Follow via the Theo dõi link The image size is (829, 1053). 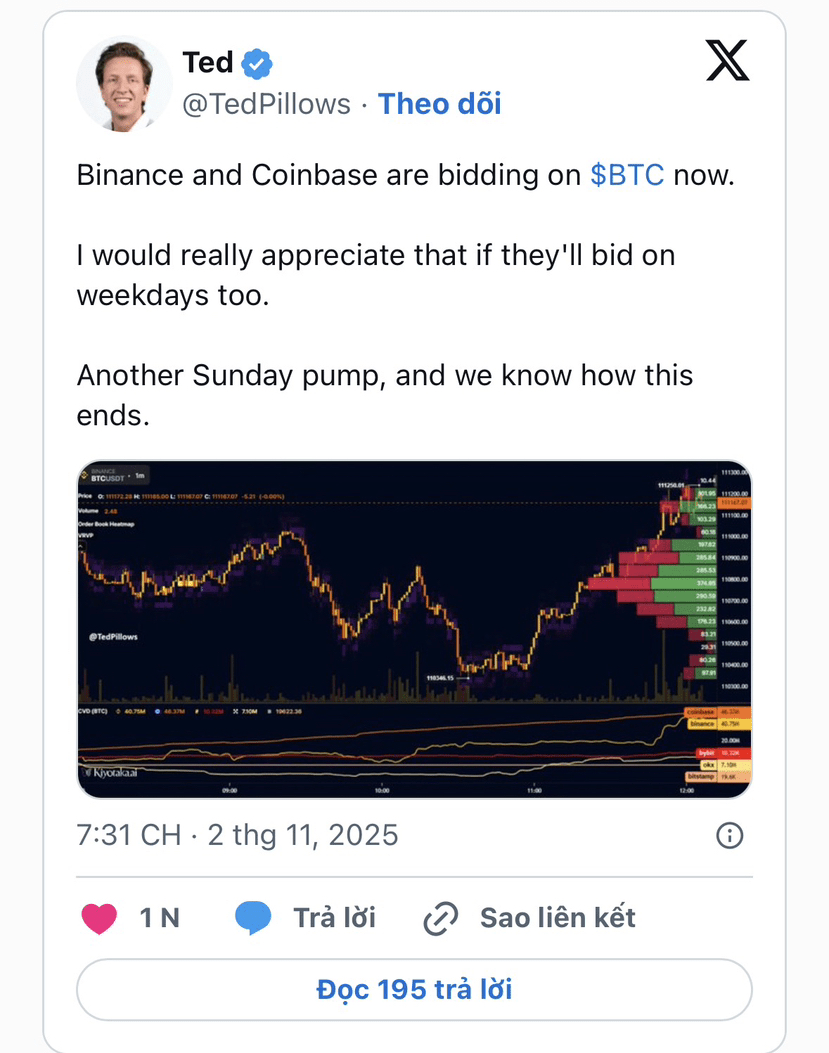point(439,104)
